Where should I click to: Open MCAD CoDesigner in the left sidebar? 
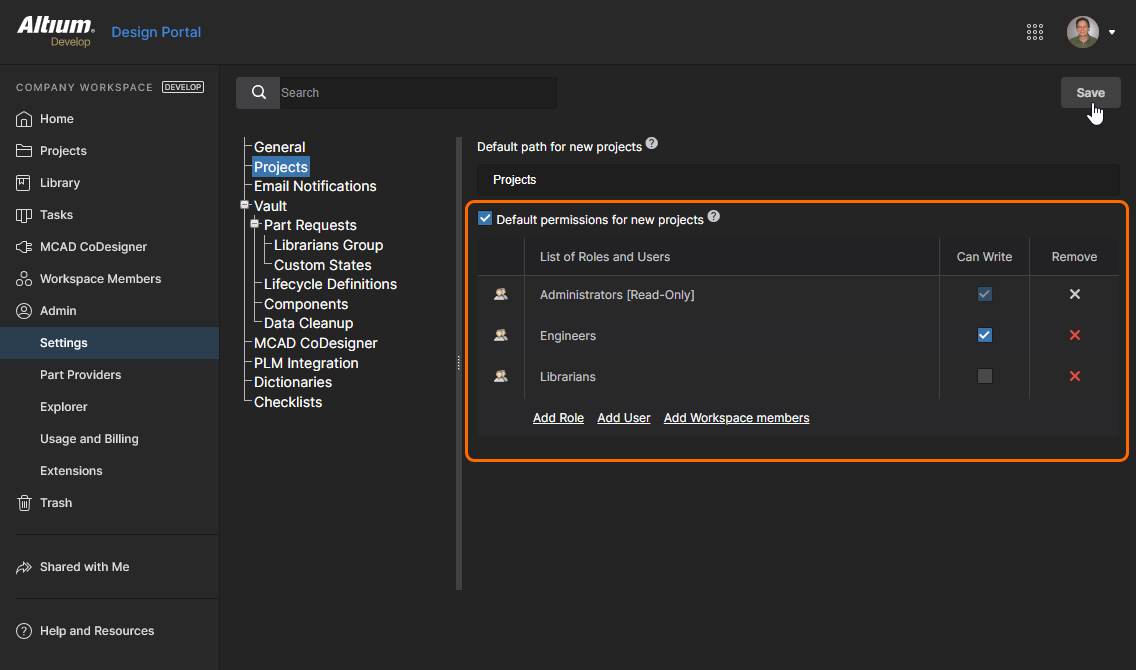tap(93, 247)
